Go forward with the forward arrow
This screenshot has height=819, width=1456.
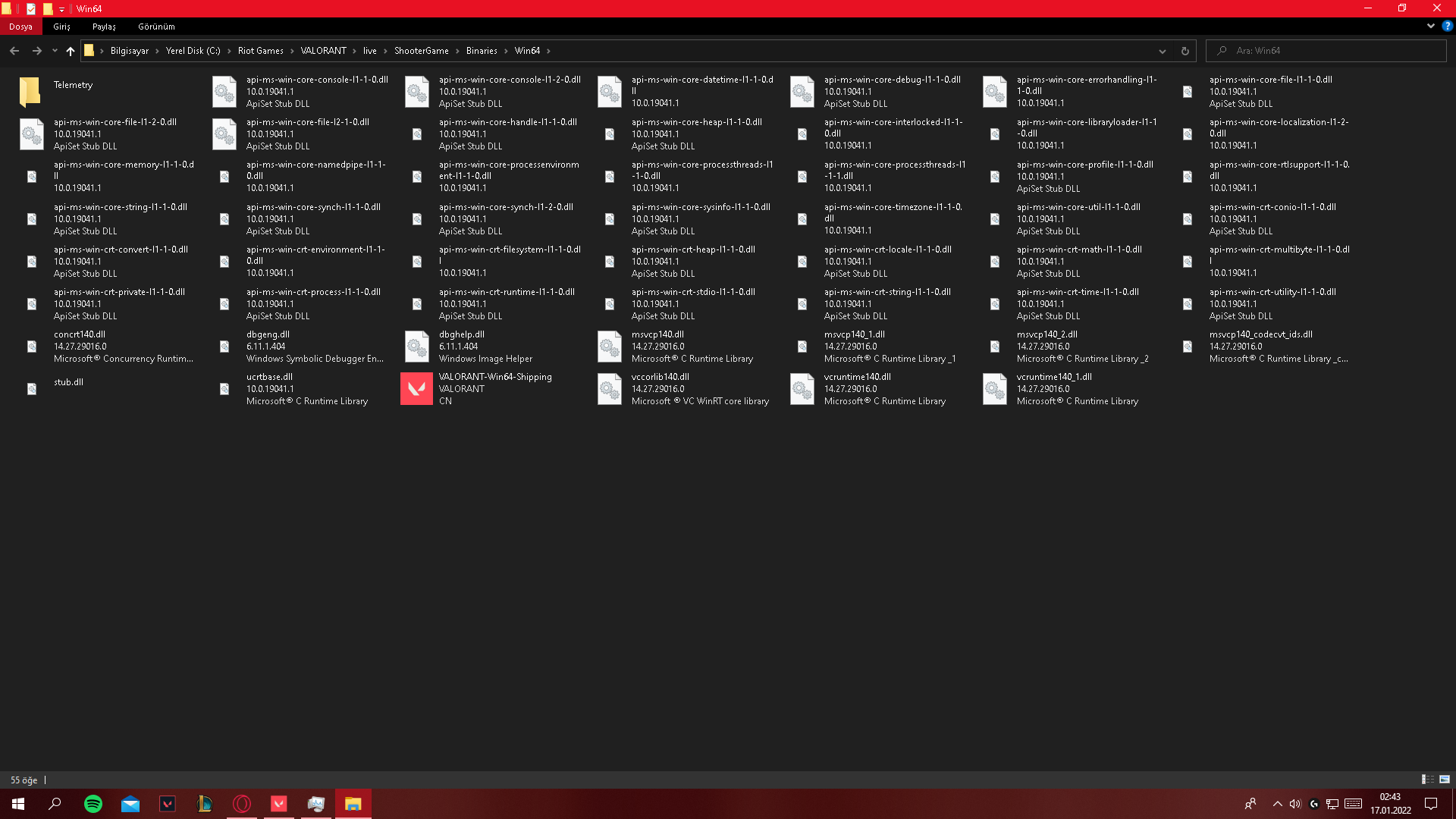tap(36, 51)
